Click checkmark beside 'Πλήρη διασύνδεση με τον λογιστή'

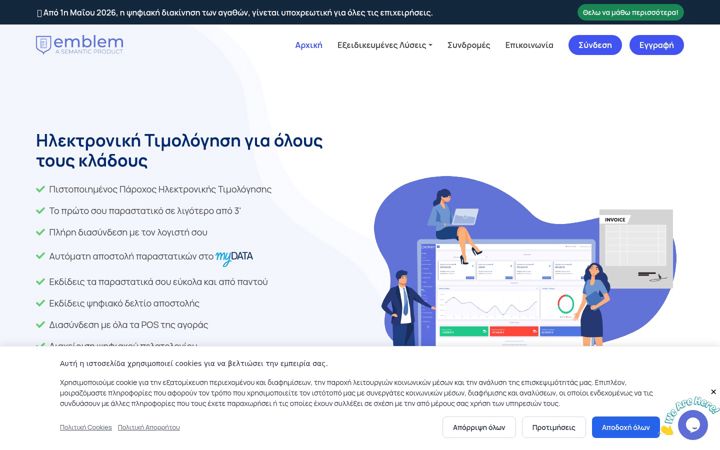click(40, 232)
